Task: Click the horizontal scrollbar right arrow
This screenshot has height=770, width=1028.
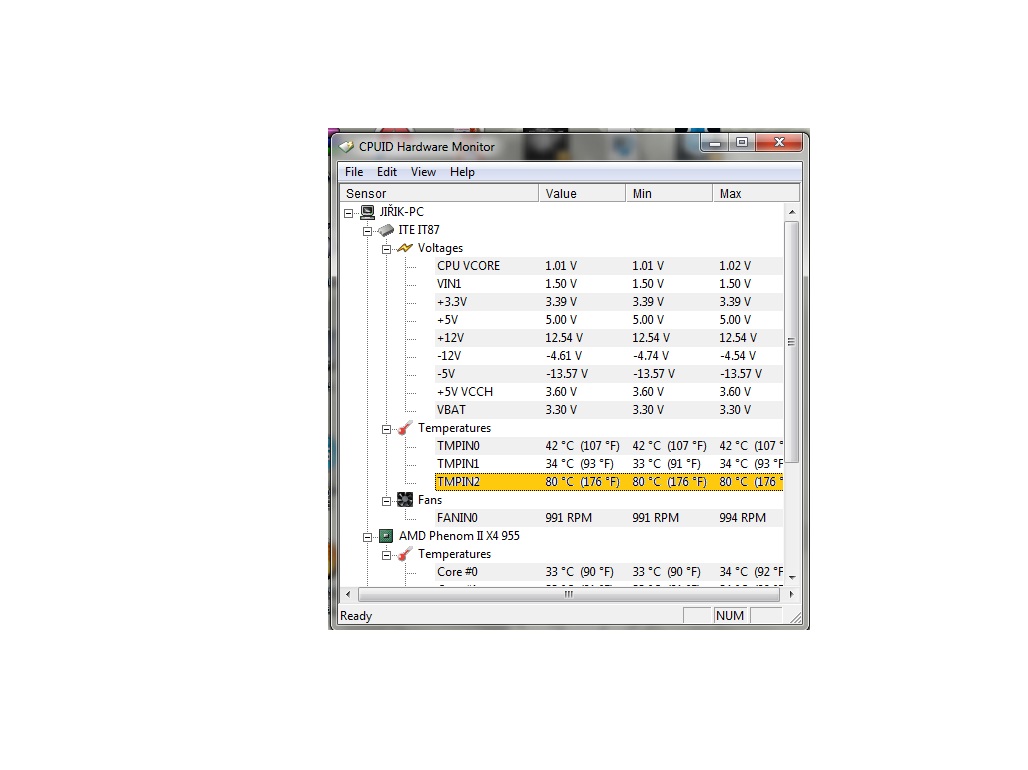Action: (791, 594)
